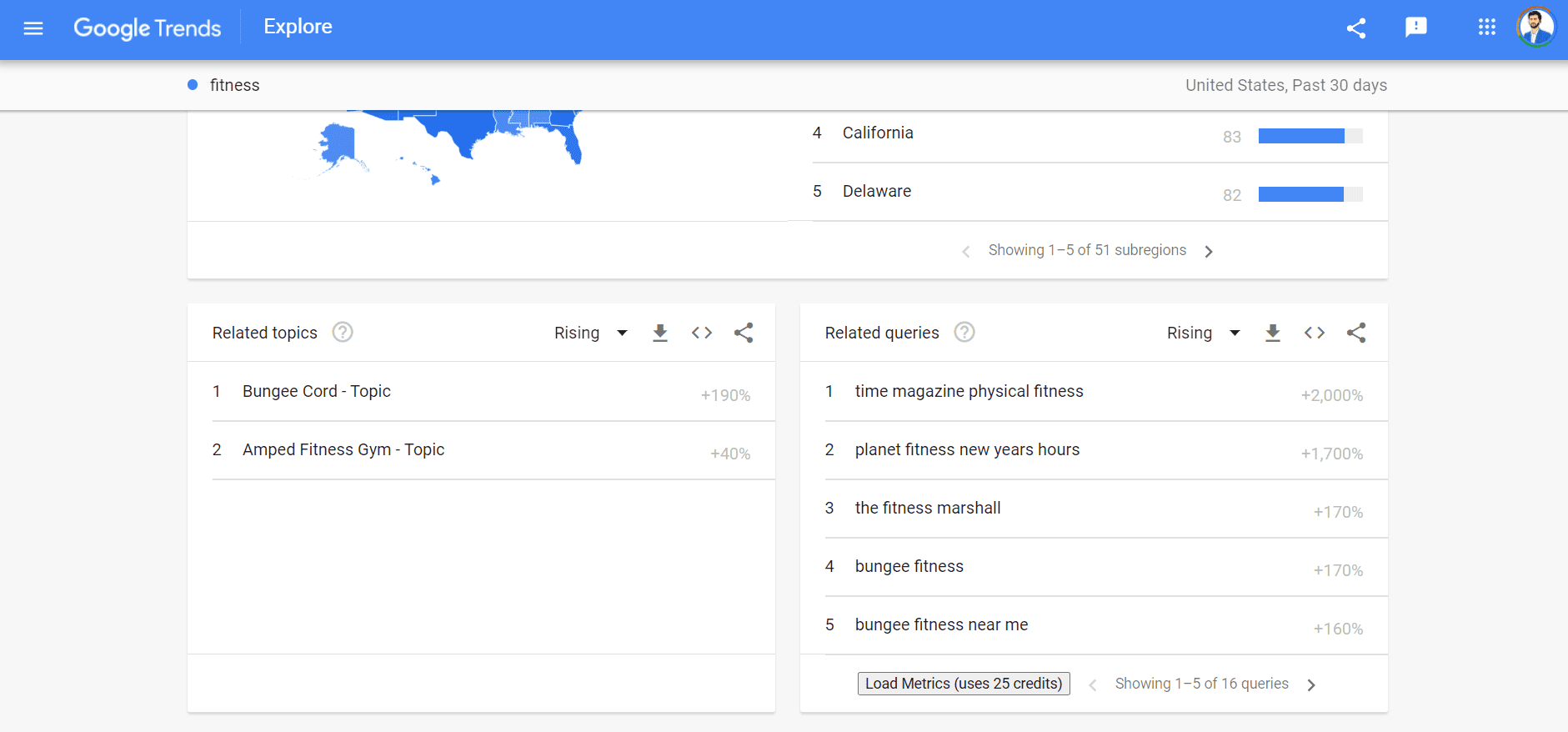Click +2,000% value for time magazine query
The image size is (1568, 732).
coord(1332,395)
